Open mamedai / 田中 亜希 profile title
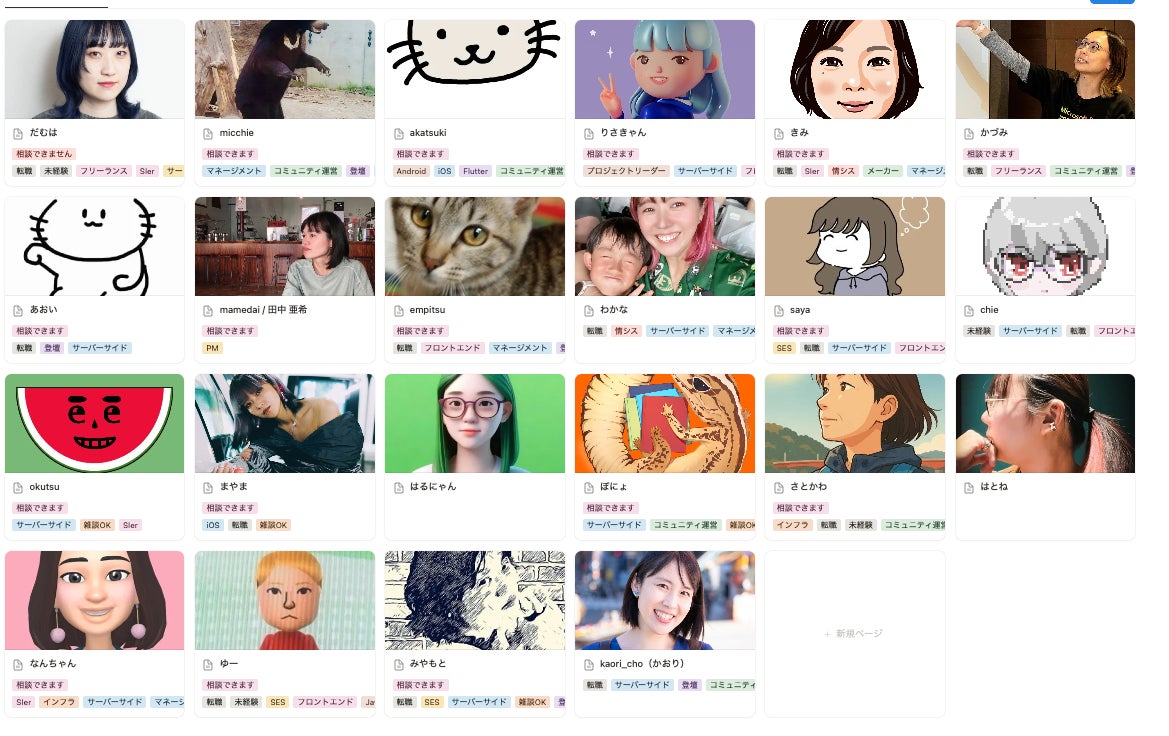Viewport: 1169px width, 736px height. 263,309
